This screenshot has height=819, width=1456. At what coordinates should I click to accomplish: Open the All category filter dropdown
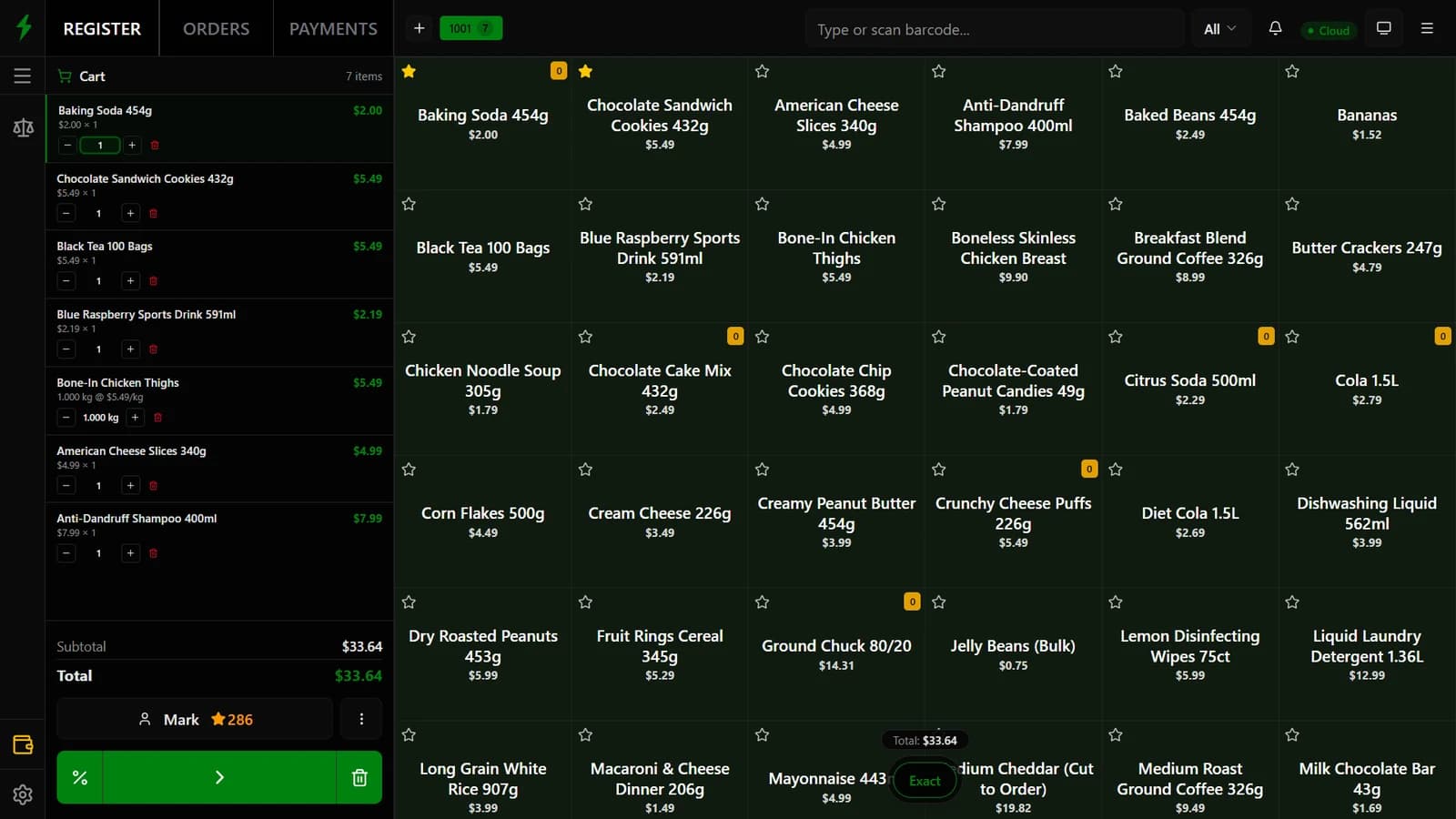tap(1219, 29)
